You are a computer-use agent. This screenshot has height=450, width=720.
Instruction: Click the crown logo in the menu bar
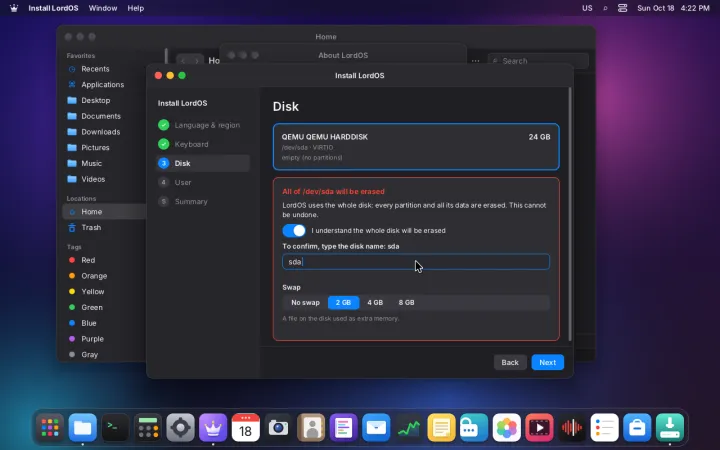[x=14, y=8]
